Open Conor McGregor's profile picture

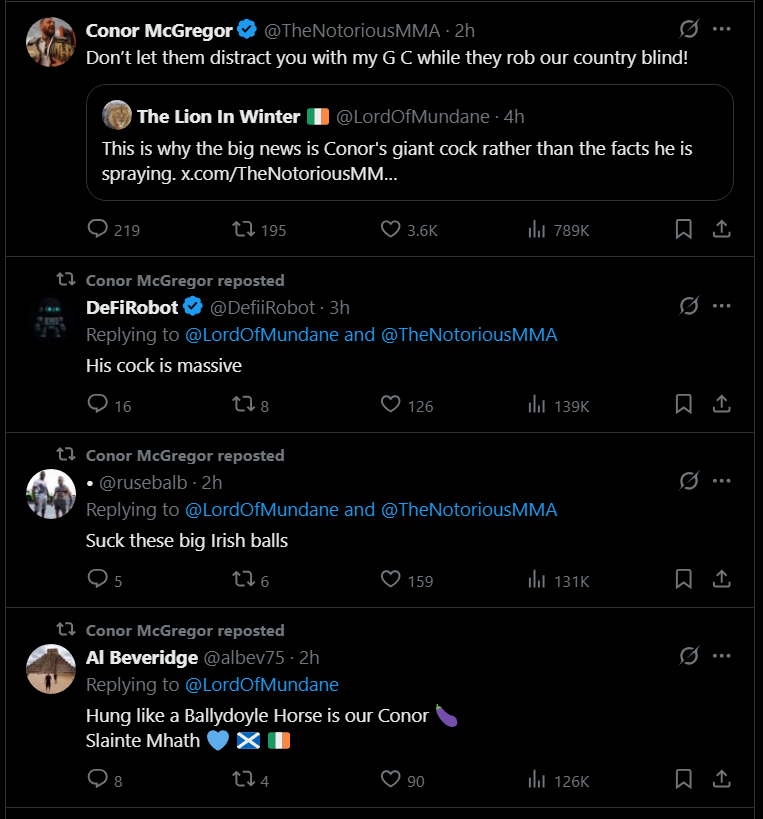[x=51, y=42]
